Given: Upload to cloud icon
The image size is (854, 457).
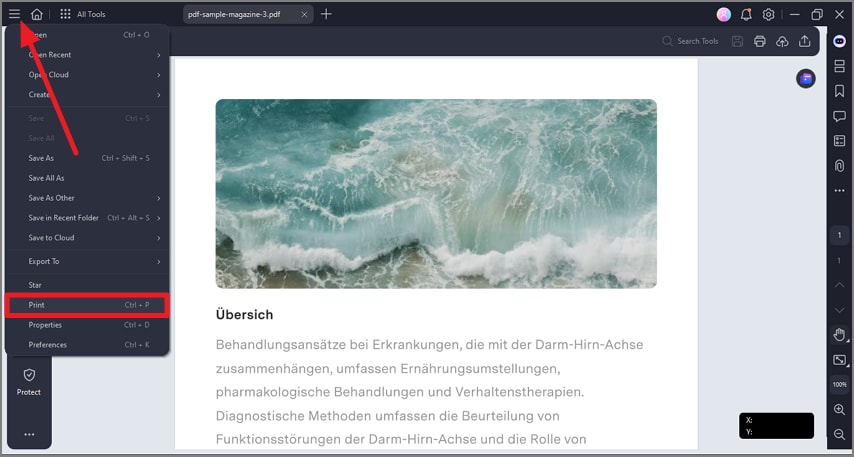Looking at the screenshot, I should click(782, 41).
